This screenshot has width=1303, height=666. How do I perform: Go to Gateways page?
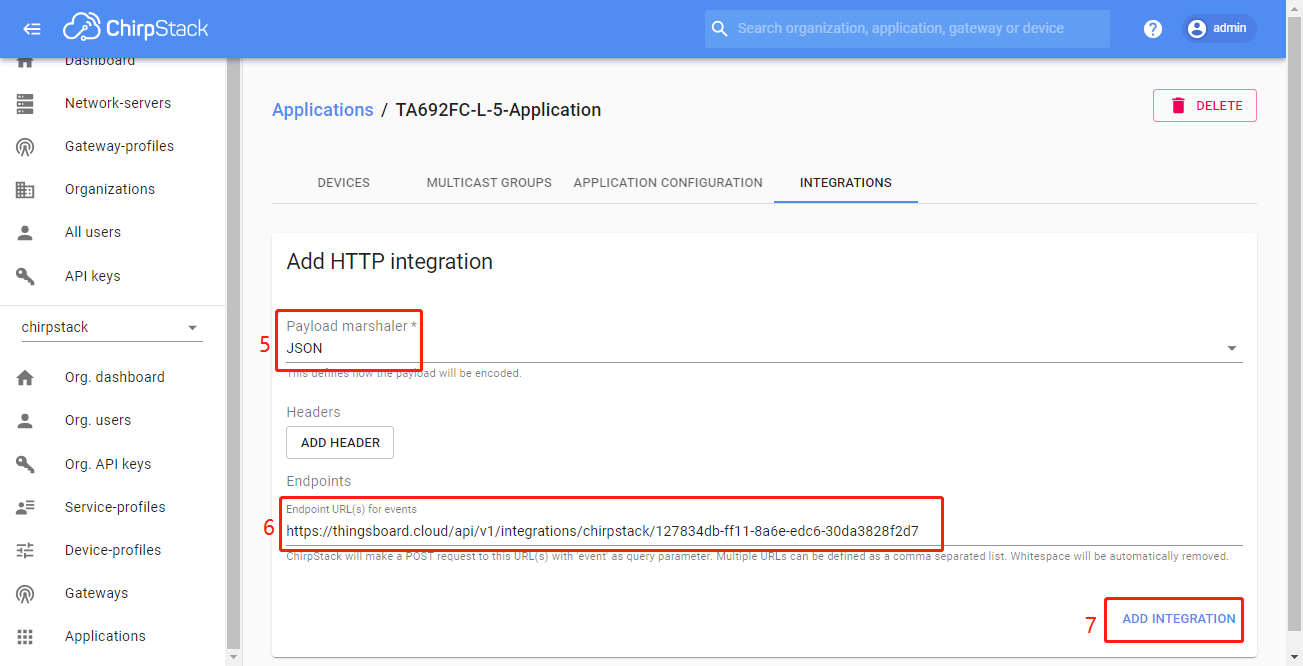(x=96, y=593)
